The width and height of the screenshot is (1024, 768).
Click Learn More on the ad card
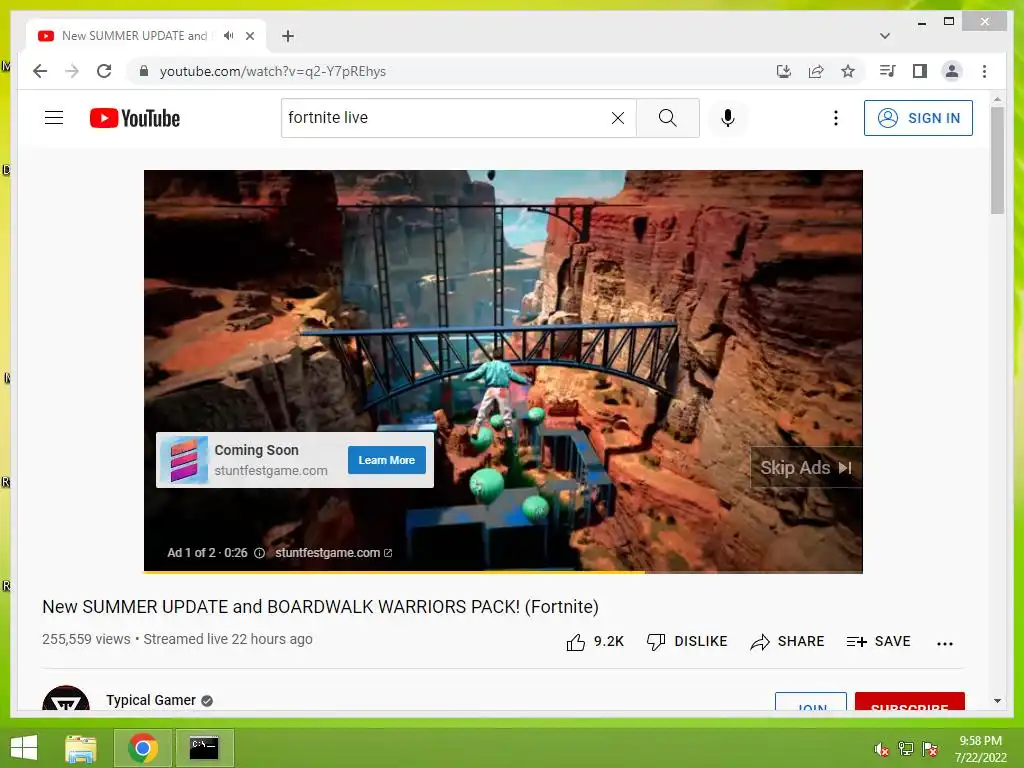[x=387, y=460]
